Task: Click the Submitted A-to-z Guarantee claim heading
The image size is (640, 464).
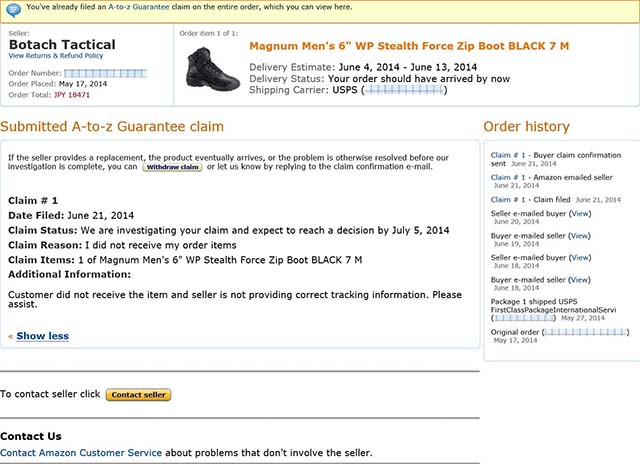Action: click(x=112, y=127)
